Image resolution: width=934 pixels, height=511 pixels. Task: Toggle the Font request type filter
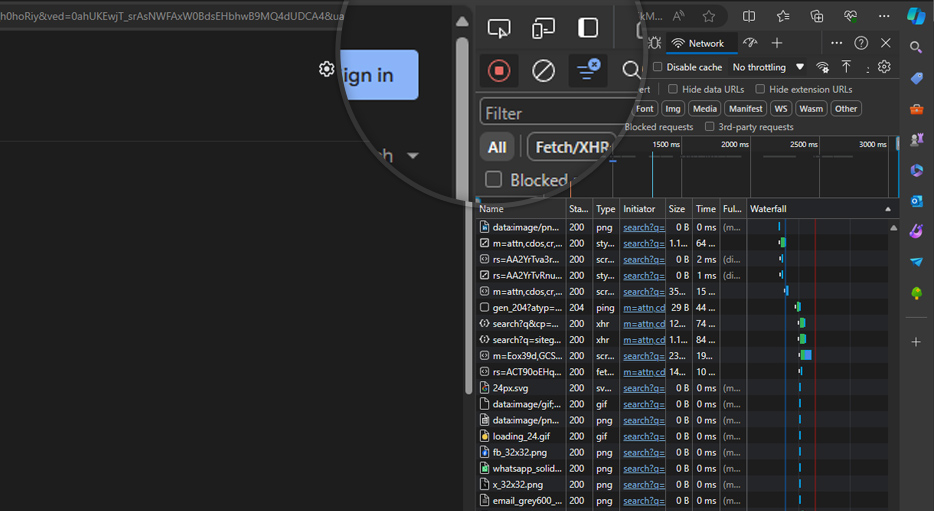pyautogui.click(x=645, y=108)
